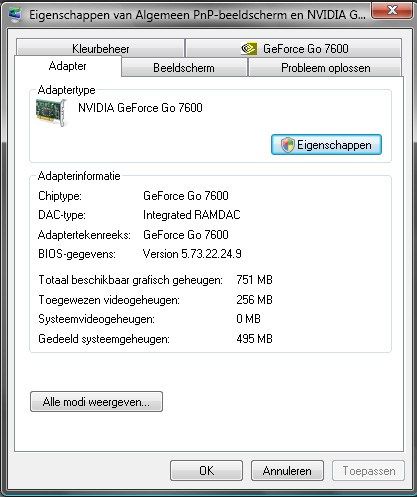Click the Toegewezen videogeheugen label
This screenshot has height=497, width=417.
[109, 300]
